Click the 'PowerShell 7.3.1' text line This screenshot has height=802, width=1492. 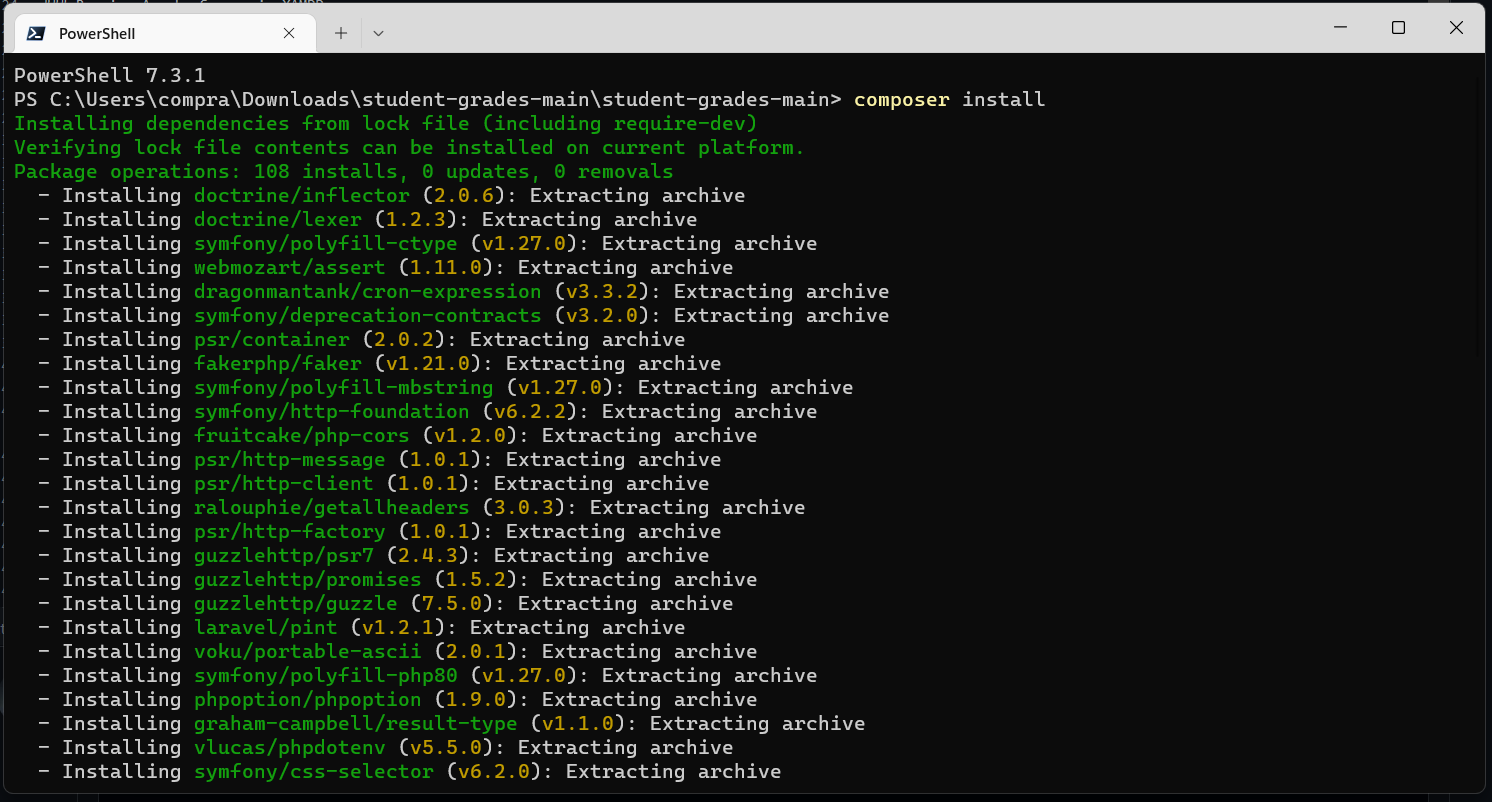tap(110, 75)
